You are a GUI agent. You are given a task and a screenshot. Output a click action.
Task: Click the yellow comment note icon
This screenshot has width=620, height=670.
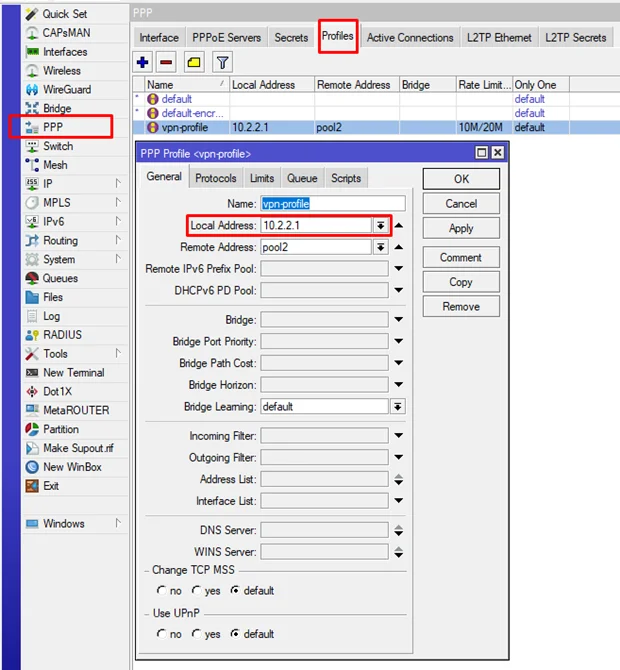pyautogui.click(x=194, y=62)
